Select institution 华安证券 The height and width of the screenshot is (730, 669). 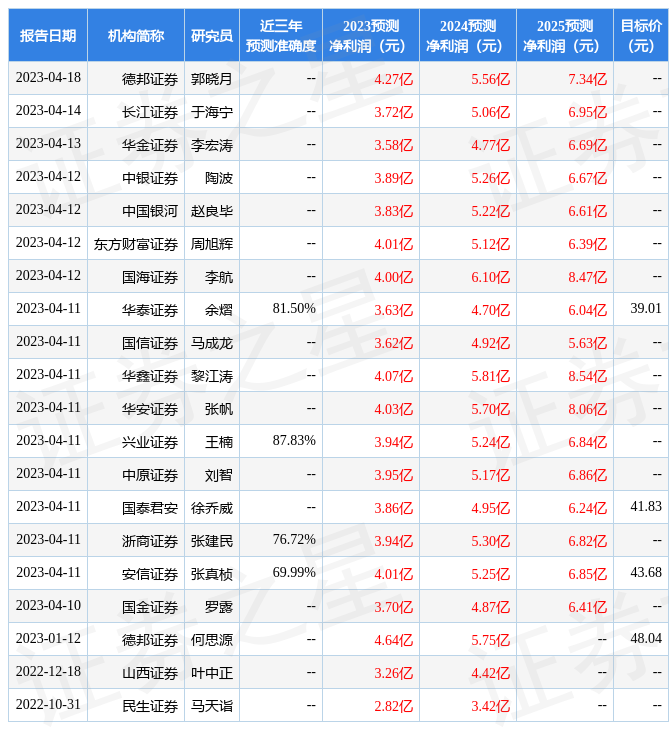tap(150, 409)
